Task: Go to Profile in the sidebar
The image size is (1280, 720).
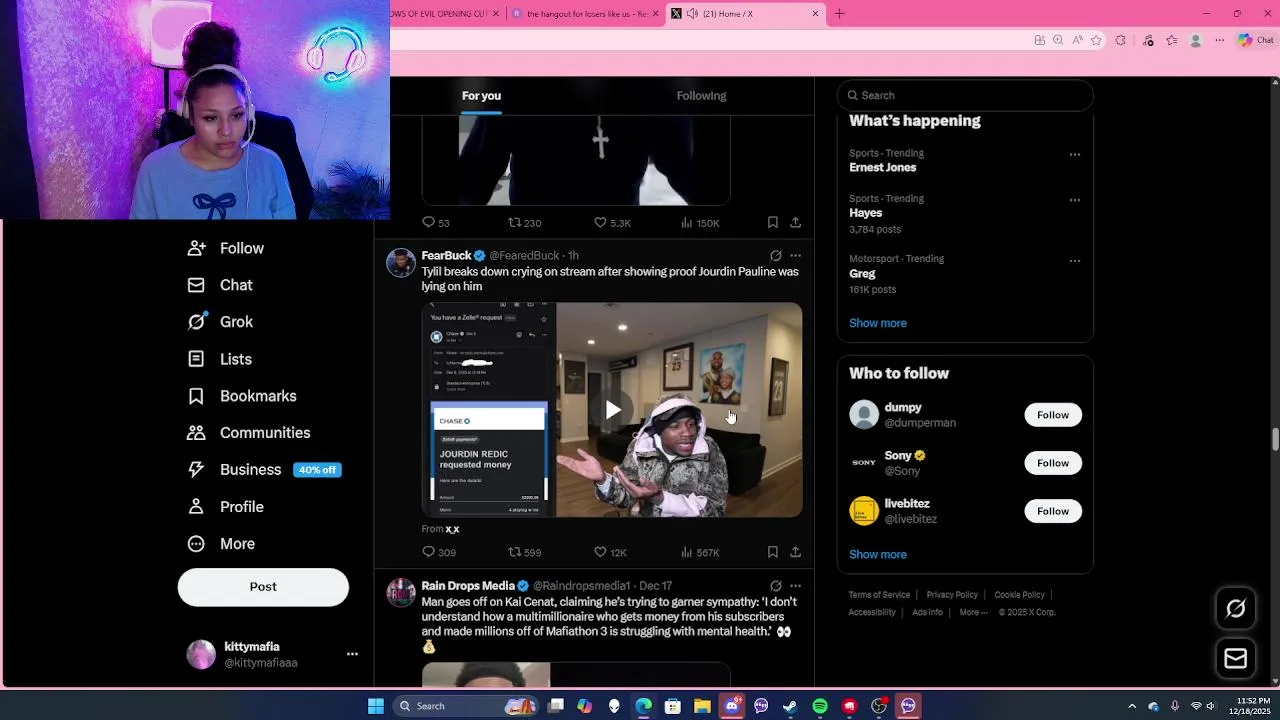Action: tap(226, 507)
